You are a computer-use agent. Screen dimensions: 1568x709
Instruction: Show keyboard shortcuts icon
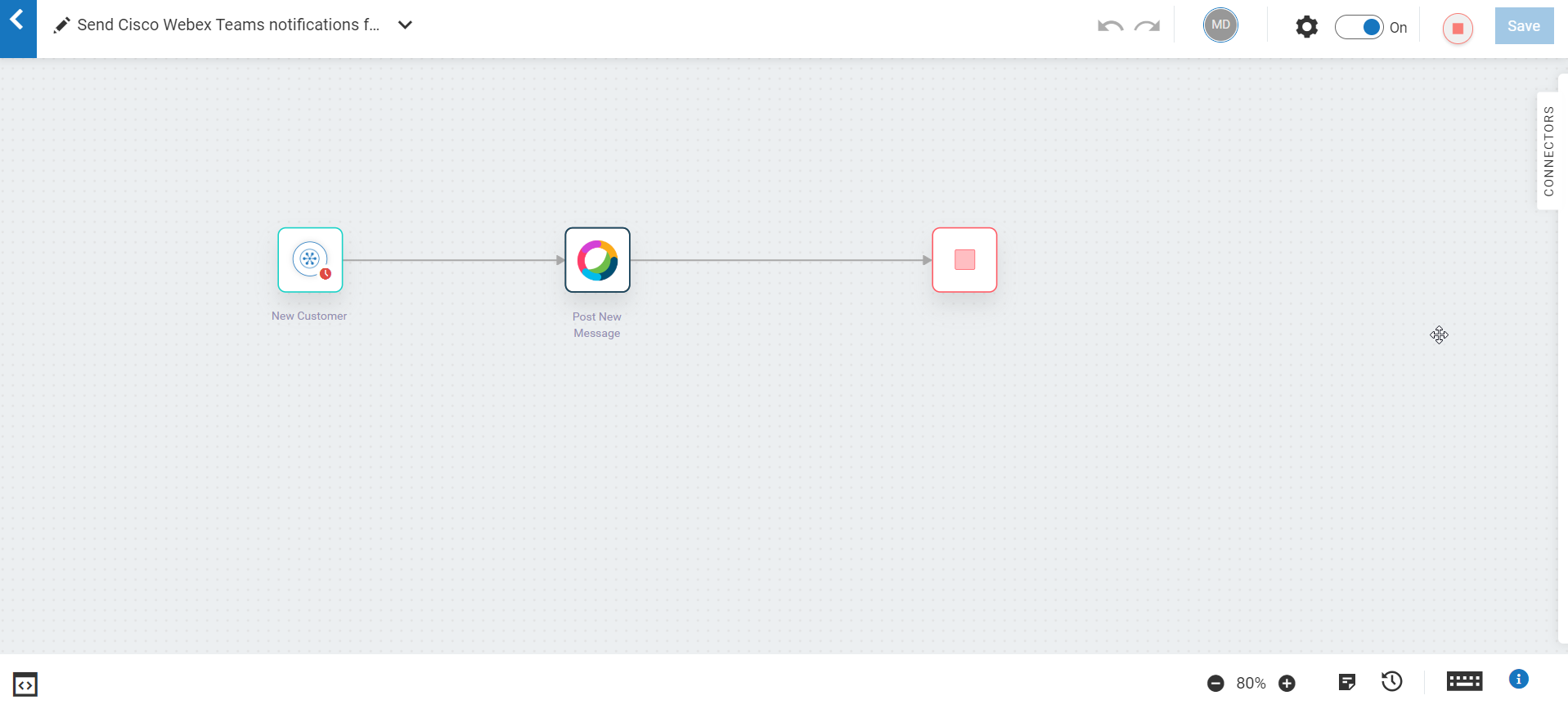[1464, 681]
